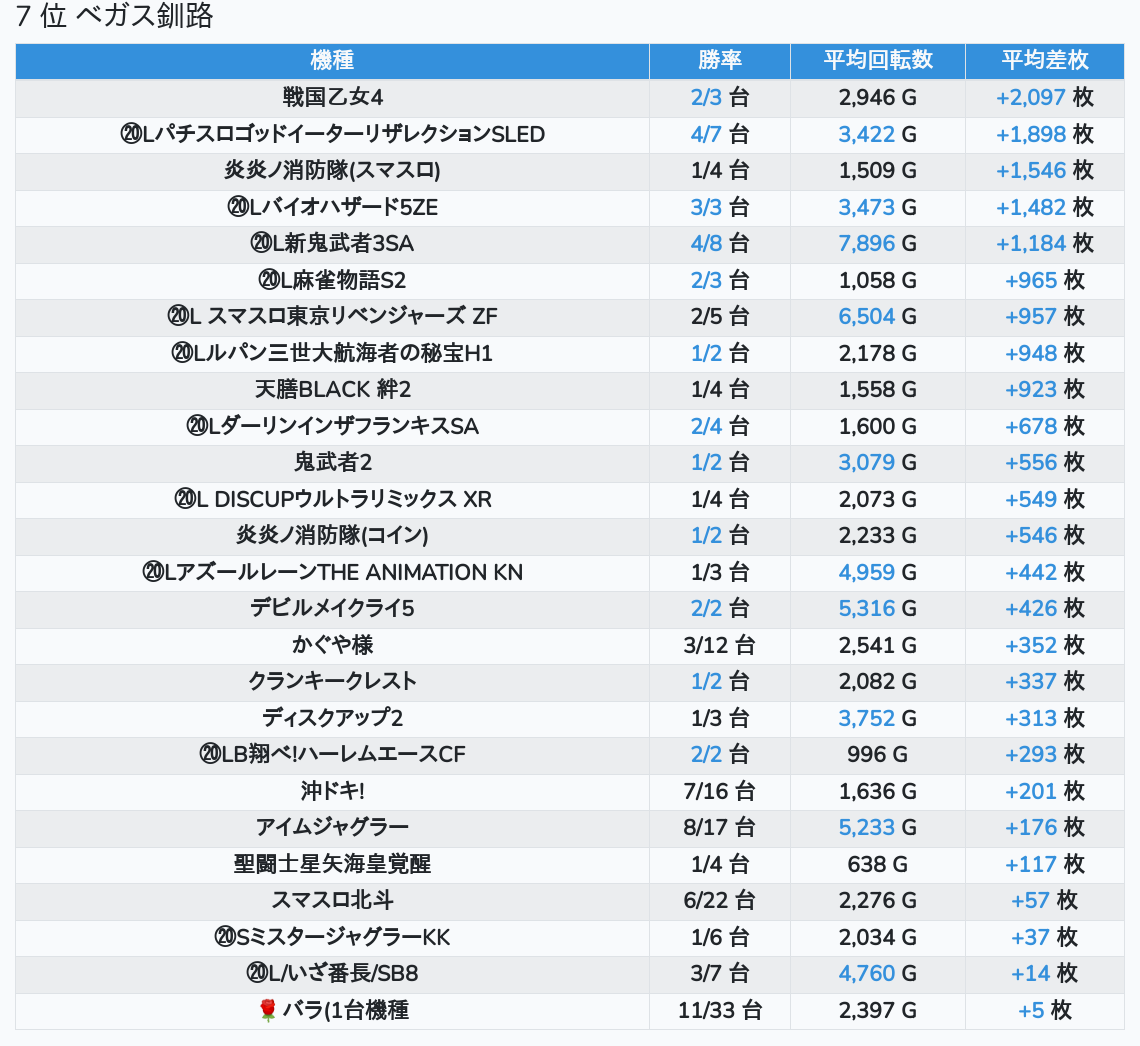Click the ⑳ badge before L麻雀物語S2

(x=268, y=280)
